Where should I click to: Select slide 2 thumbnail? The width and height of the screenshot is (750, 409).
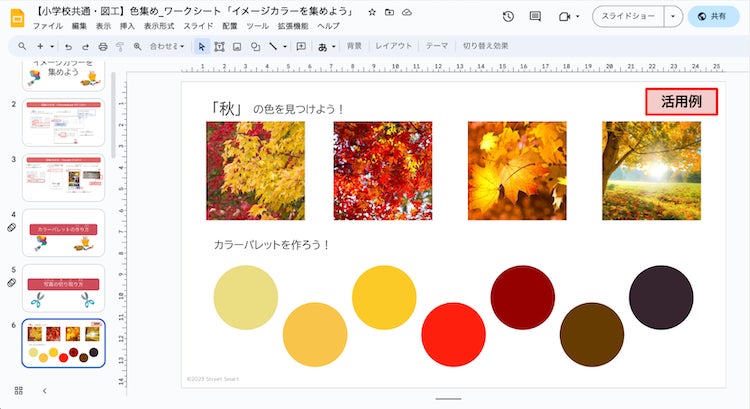(63, 122)
